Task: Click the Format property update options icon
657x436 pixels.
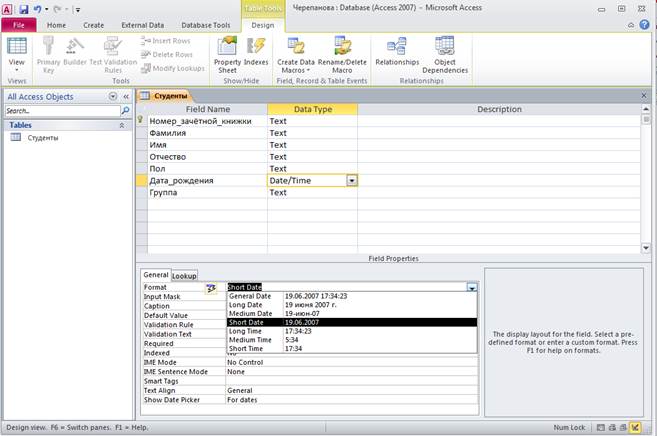Action: tap(211, 288)
